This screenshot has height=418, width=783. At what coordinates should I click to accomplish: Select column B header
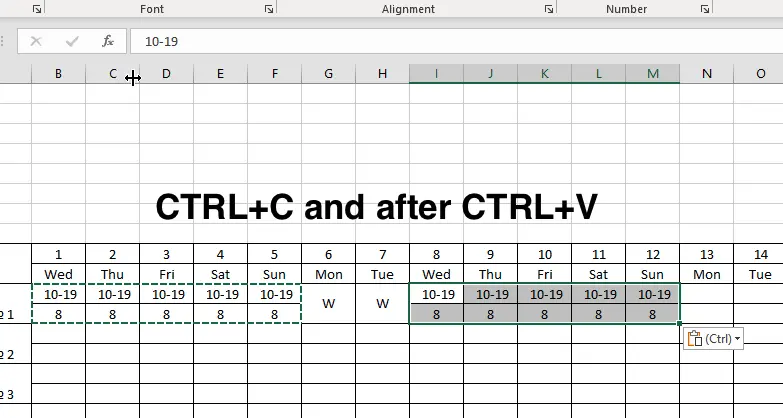tap(58, 74)
